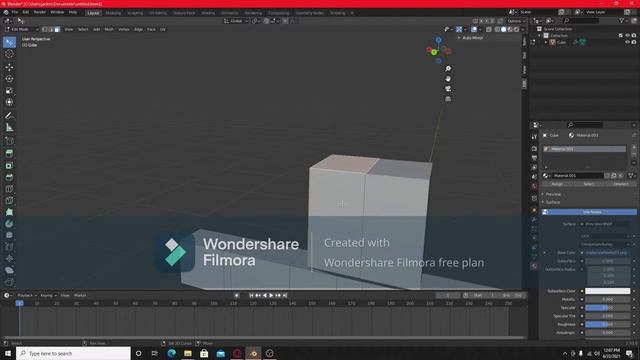Select the Annotate tool

click(9, 116)
